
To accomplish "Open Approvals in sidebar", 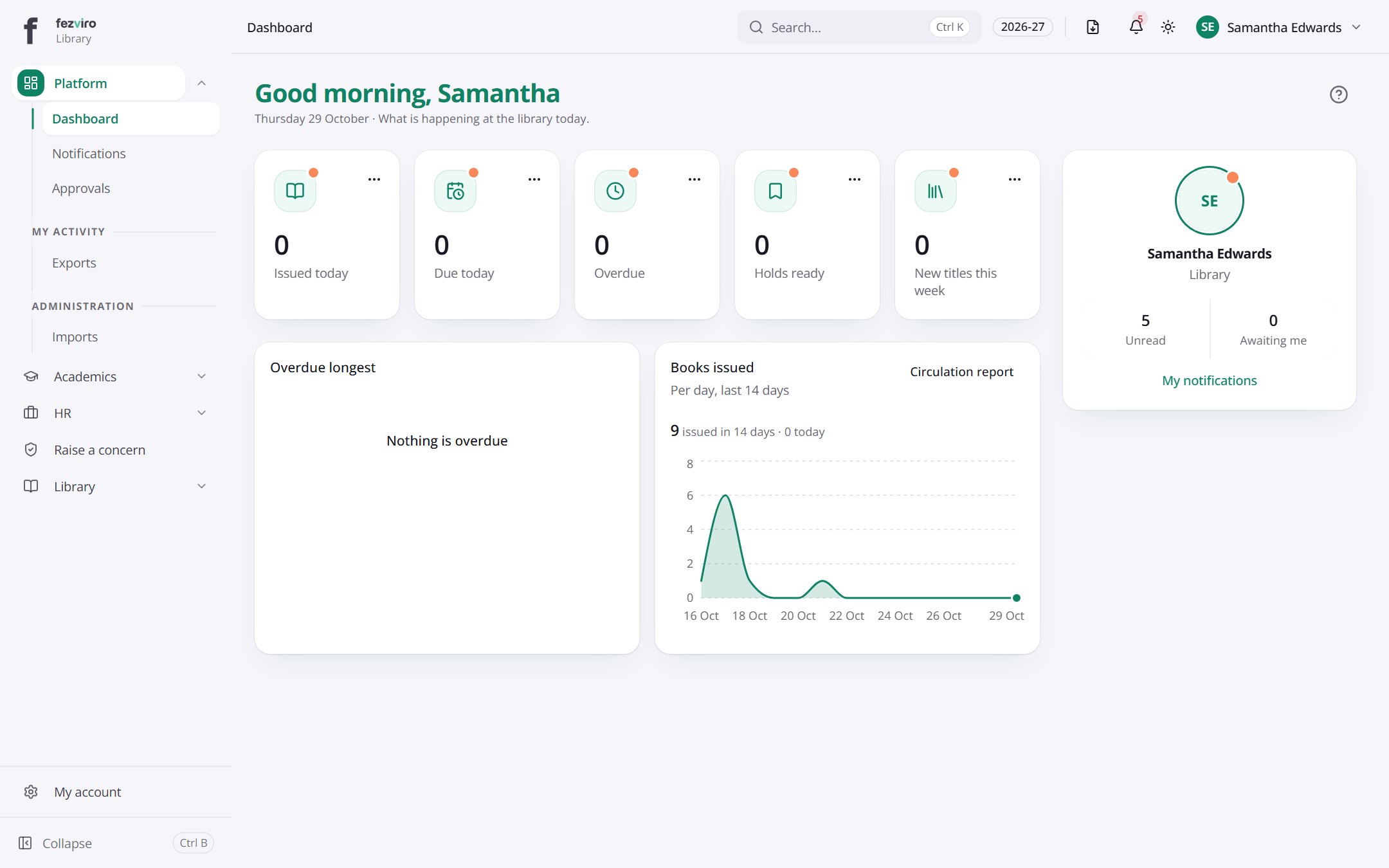I will click(131, 188).
